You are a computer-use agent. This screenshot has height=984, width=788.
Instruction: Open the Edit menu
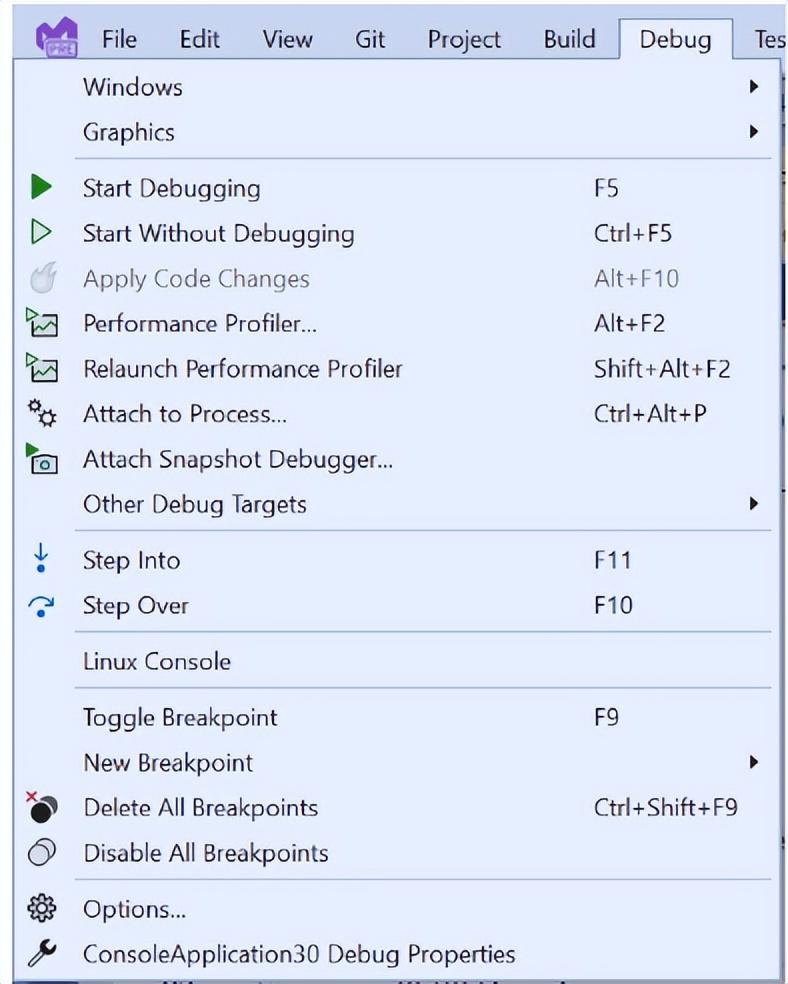[200, 40]
